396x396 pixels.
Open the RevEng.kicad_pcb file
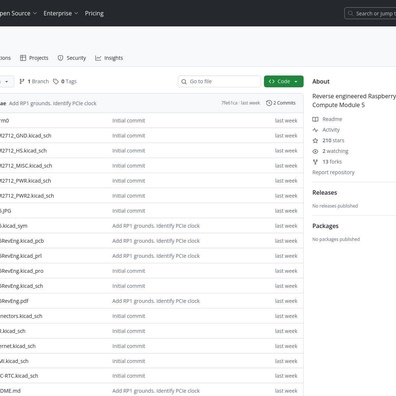[22, 241]
